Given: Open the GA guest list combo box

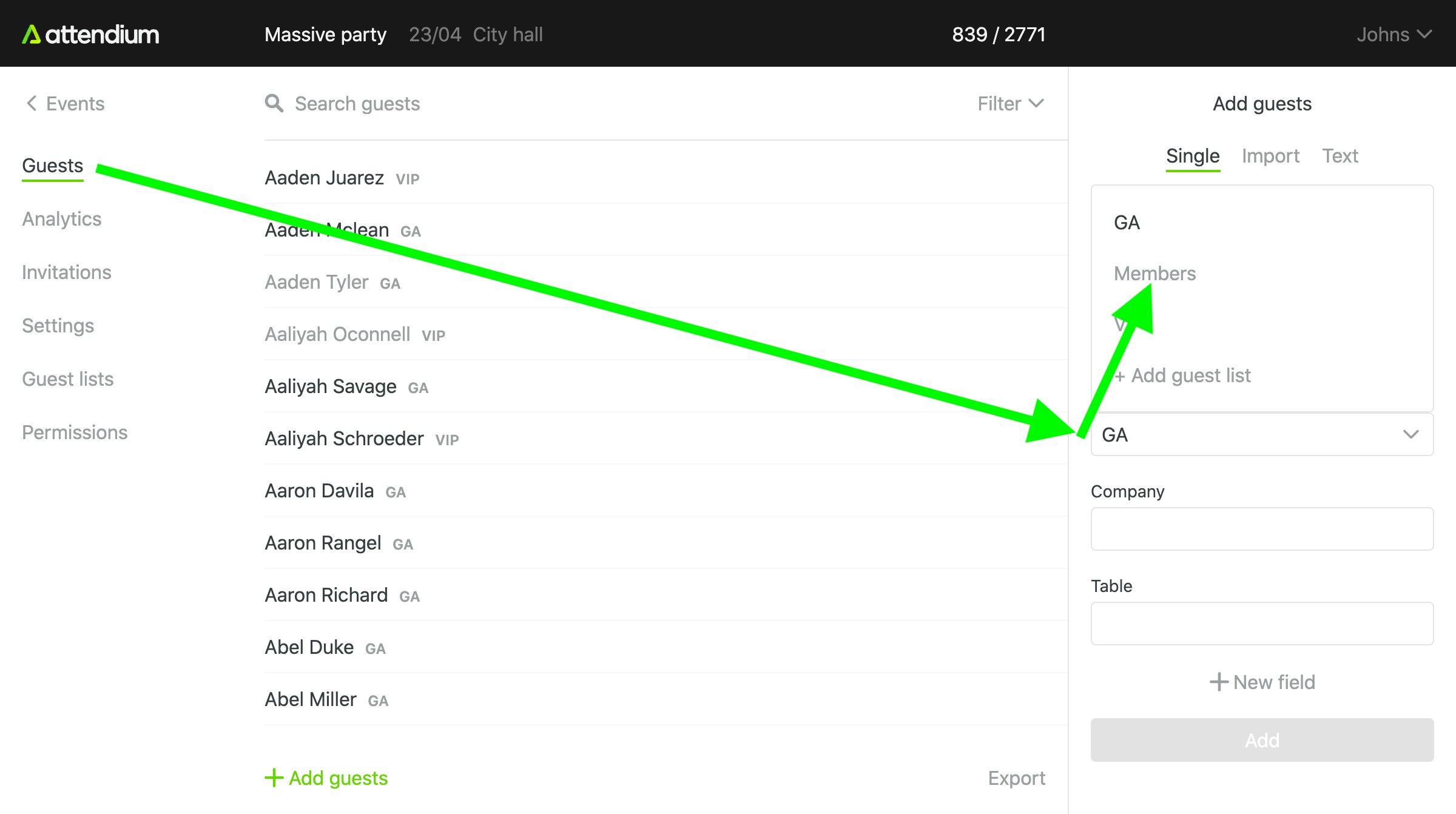Looking at the screenshot, I should [1262, 435].
